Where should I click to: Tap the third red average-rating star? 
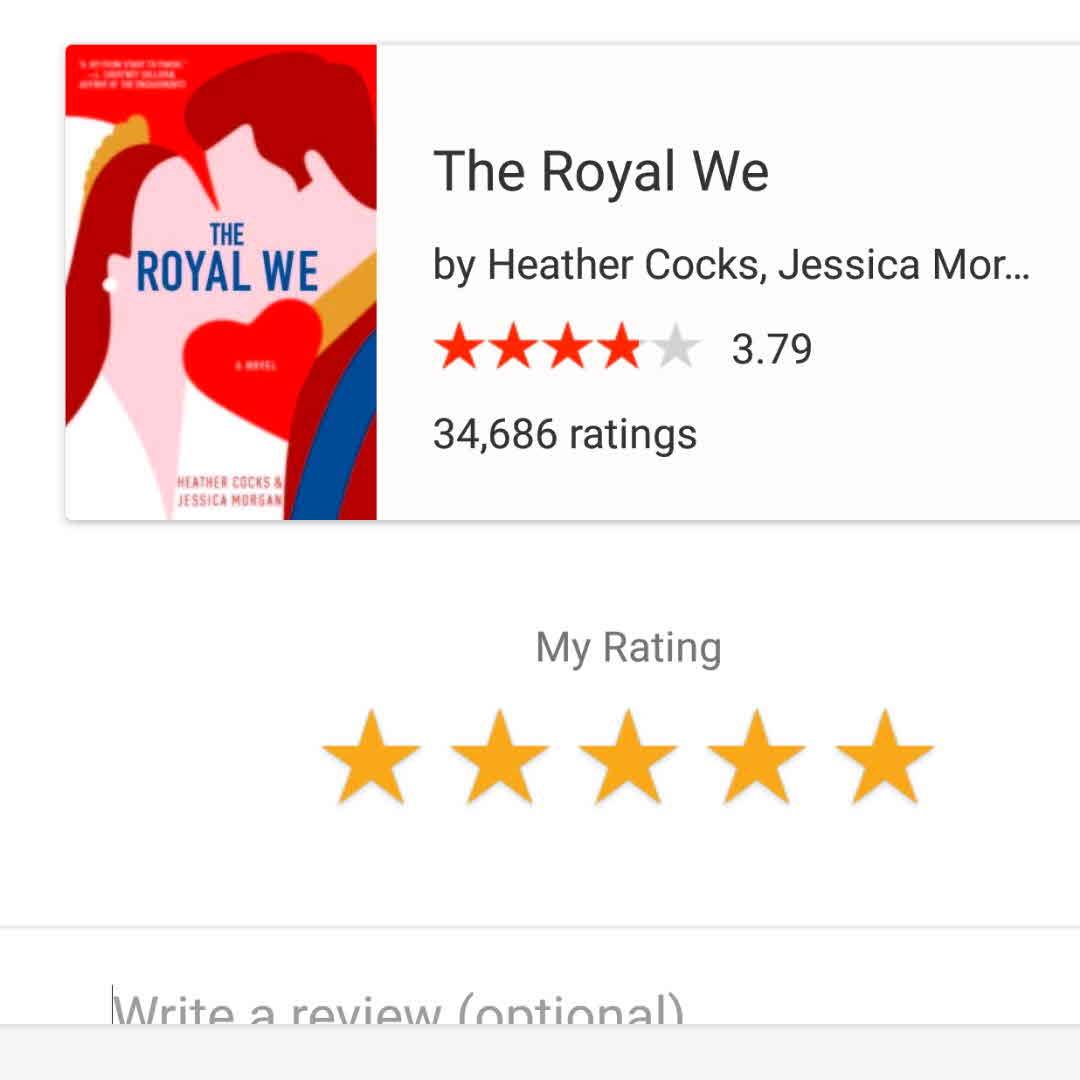[568, 346]
